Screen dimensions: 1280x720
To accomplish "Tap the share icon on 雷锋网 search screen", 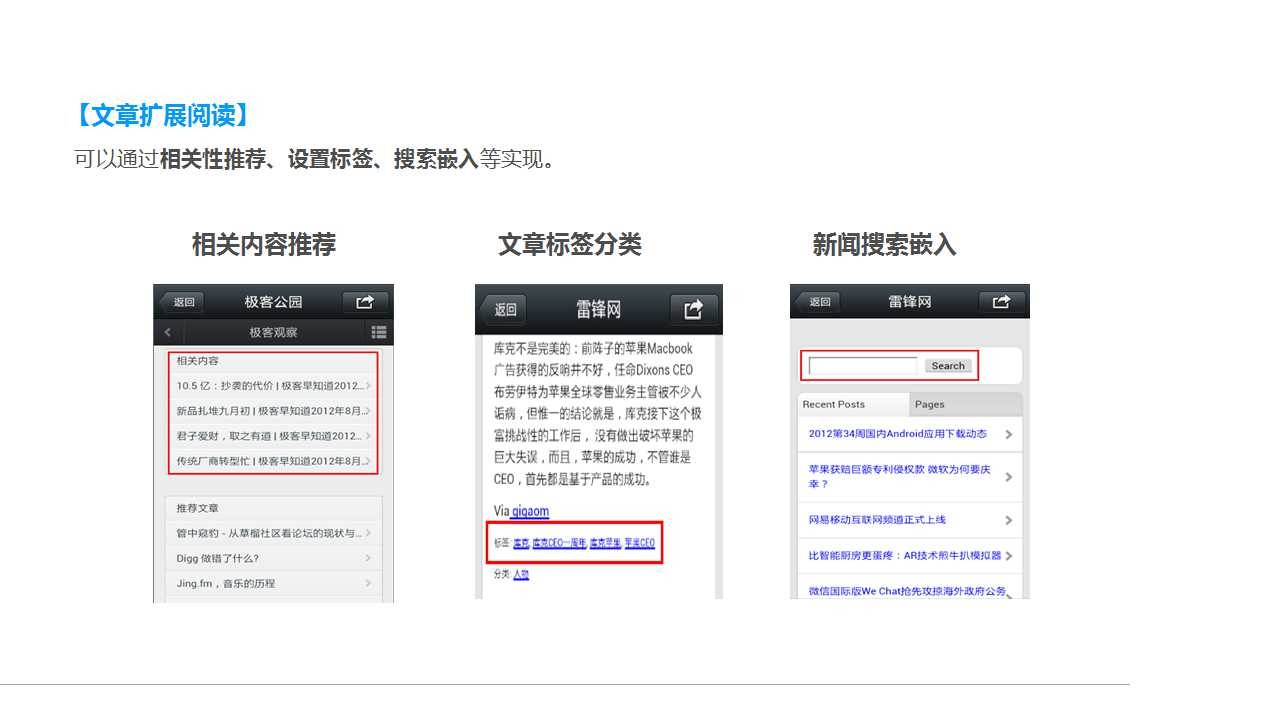I will tap(1002, 301).
